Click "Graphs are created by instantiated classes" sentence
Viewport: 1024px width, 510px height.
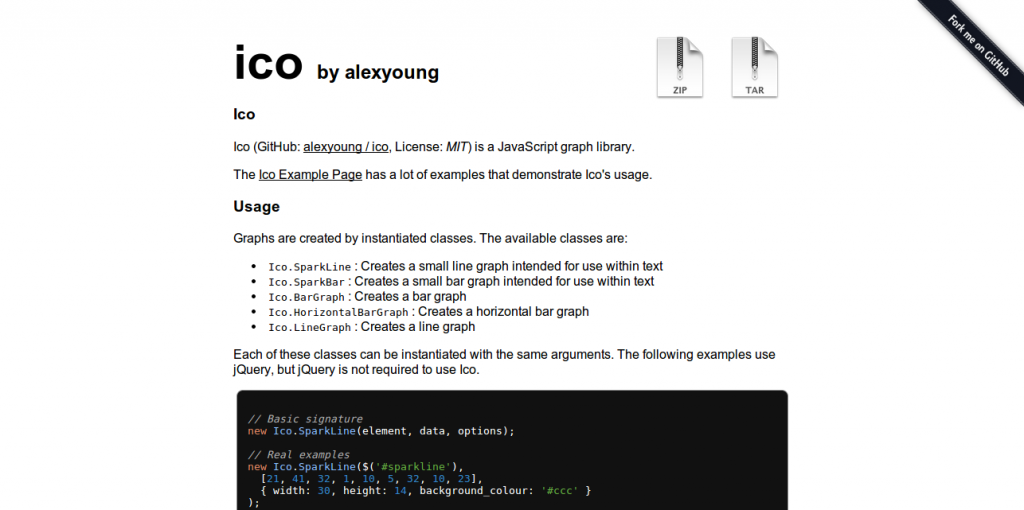point(430,238)
